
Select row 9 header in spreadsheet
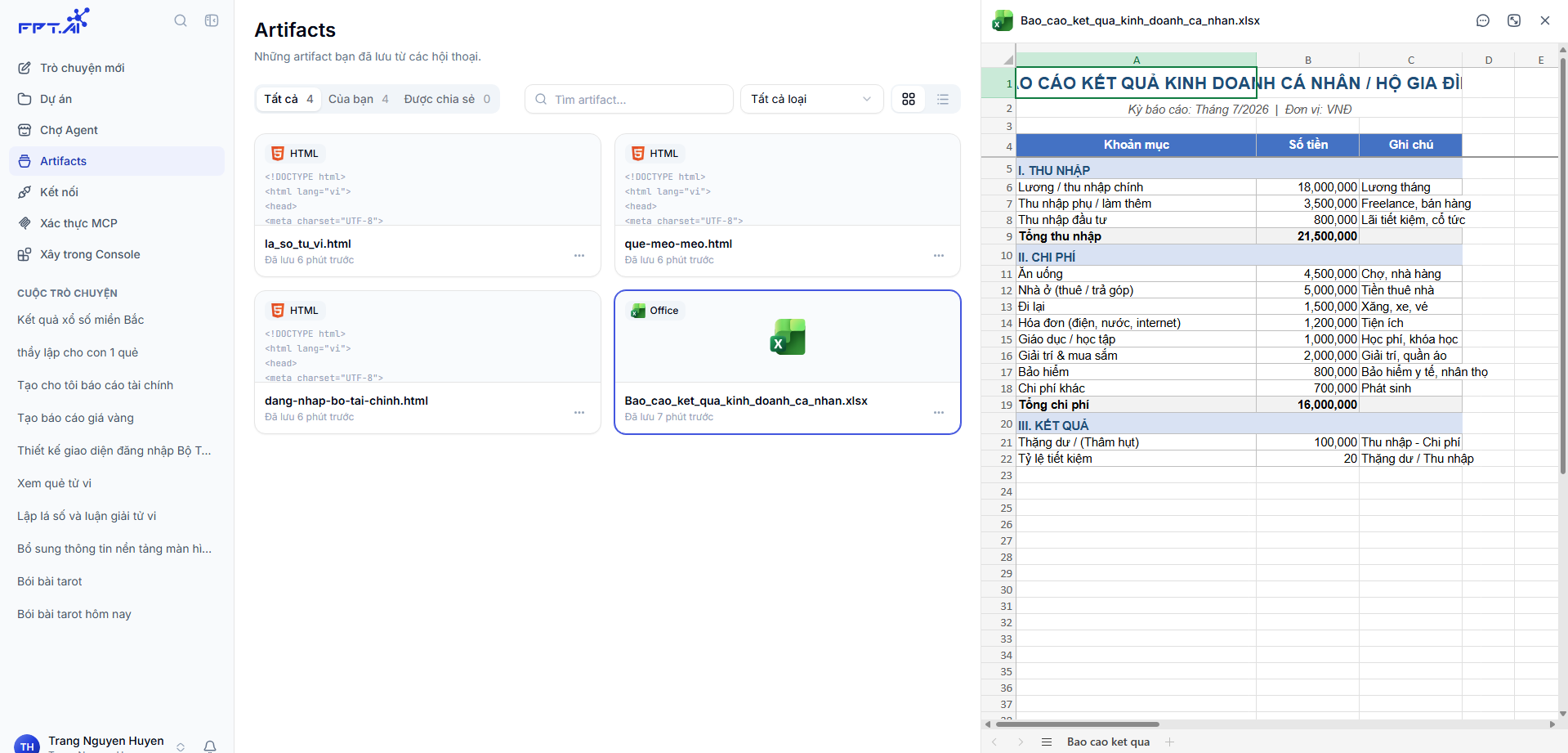pos(998,236)
